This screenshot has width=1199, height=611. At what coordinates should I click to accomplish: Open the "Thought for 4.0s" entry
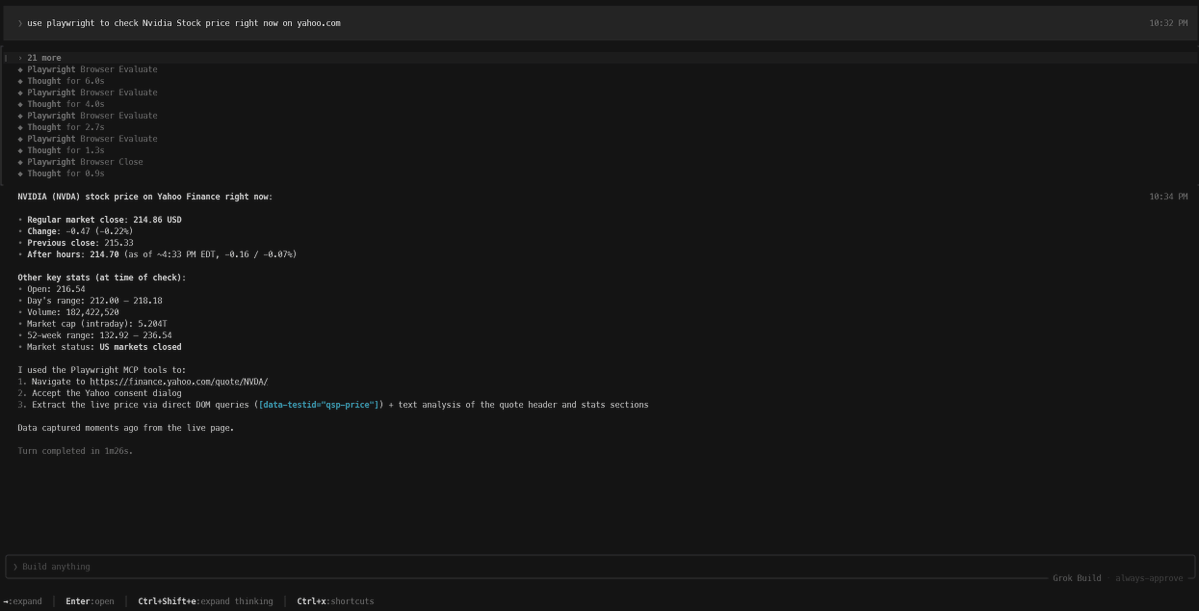(66, 104)
